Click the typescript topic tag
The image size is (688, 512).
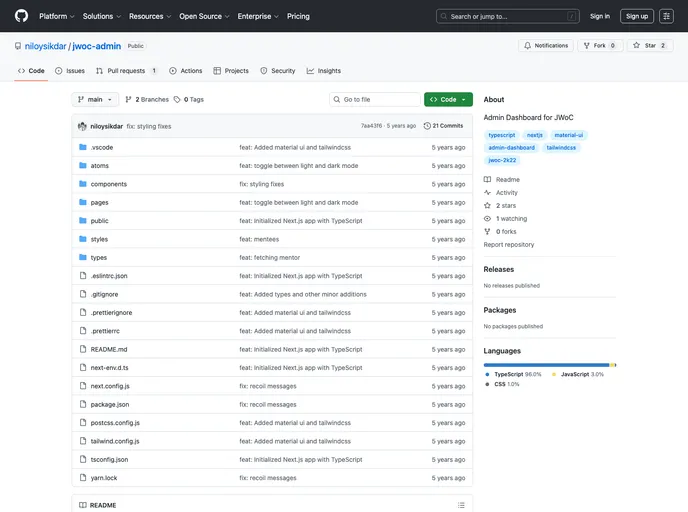[502, 135]
